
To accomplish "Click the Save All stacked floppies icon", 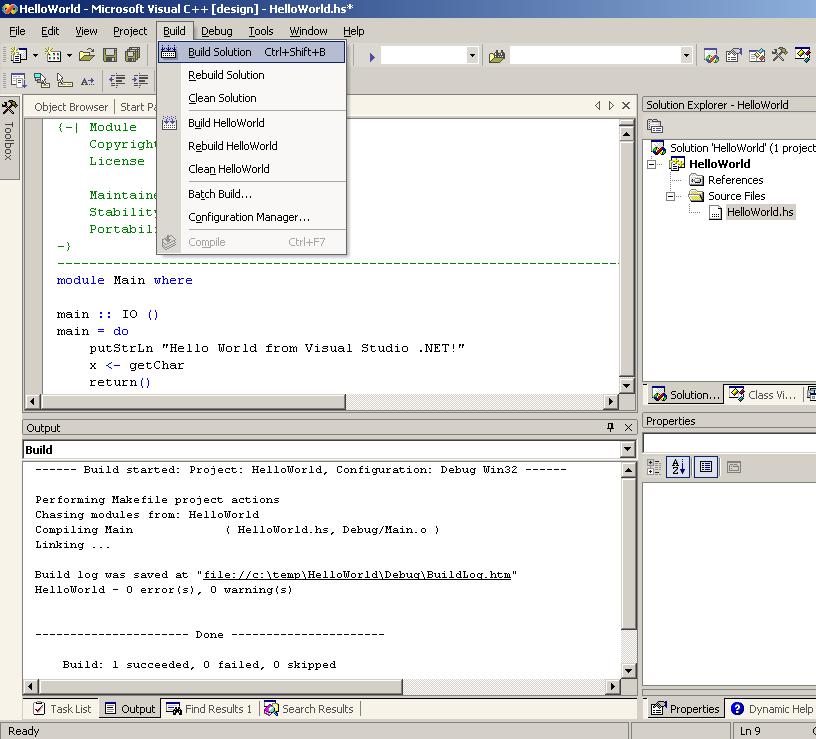I will tap(133, 55).
